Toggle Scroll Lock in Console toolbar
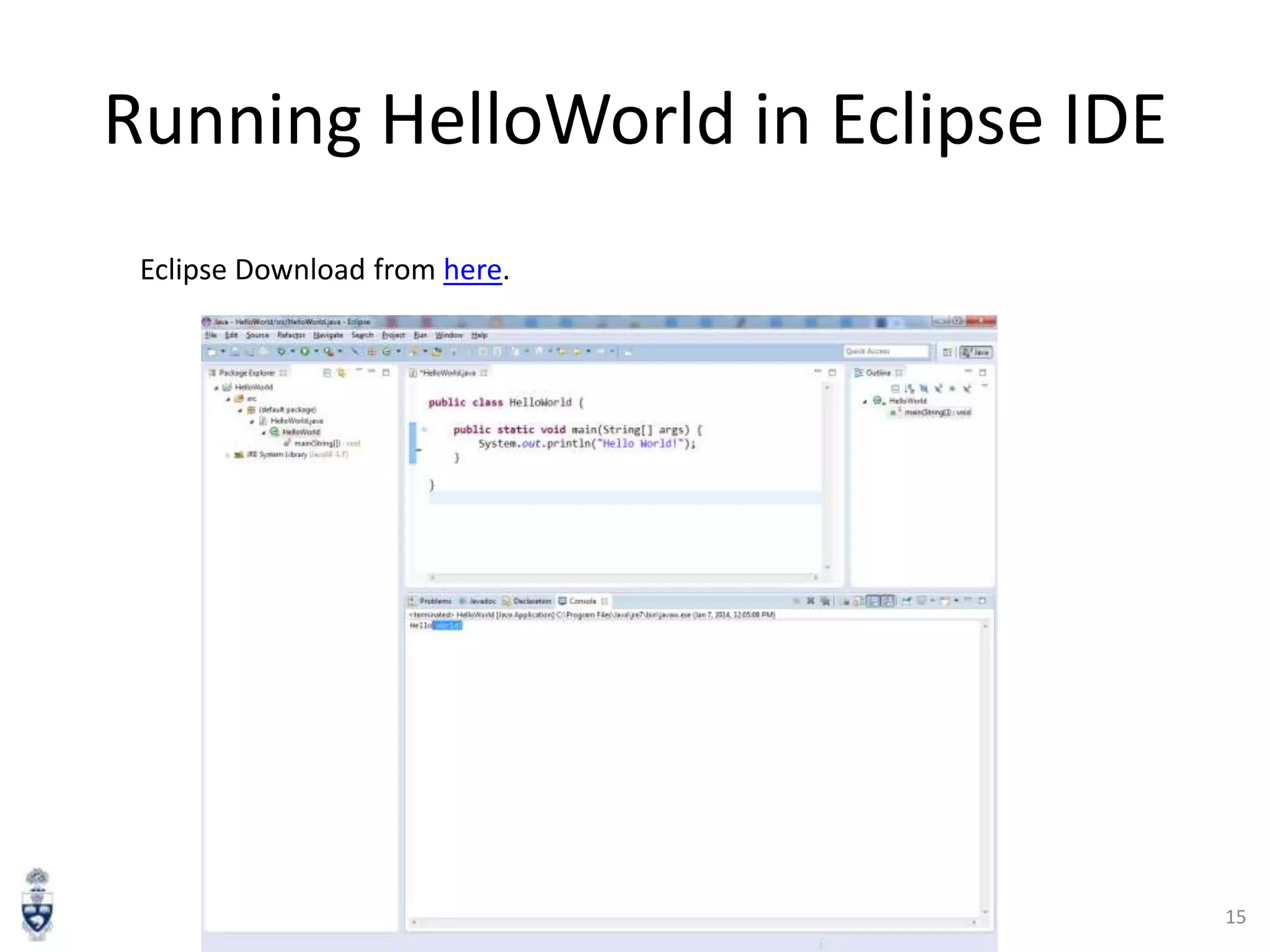This screenshot has width=1270, height=952. [x=859, y=601]
